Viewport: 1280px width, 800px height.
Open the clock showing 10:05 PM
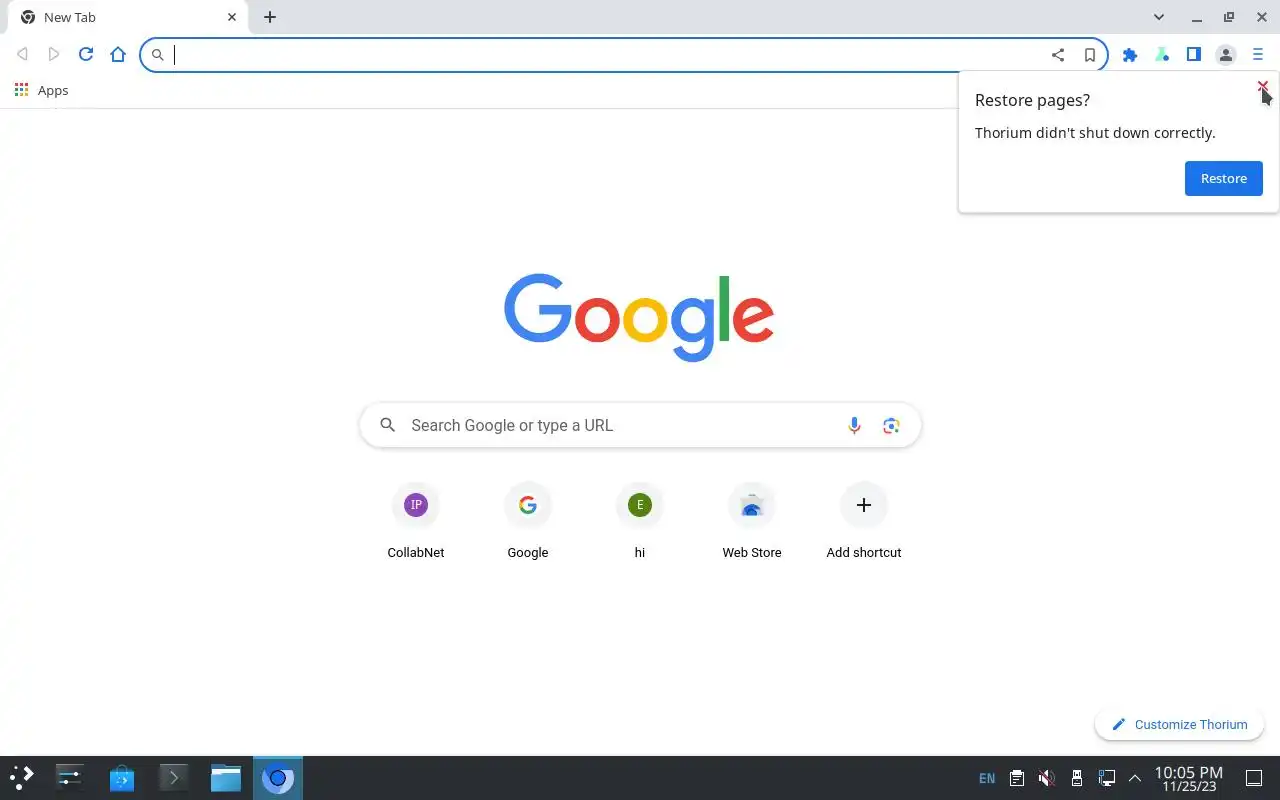[1189, 778]
